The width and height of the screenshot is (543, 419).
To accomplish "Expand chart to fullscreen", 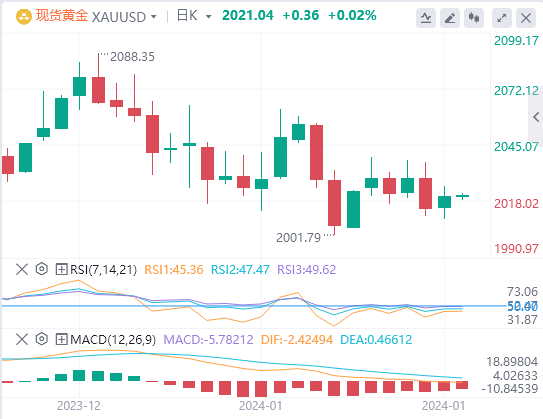I will click(x=502, y=18).
